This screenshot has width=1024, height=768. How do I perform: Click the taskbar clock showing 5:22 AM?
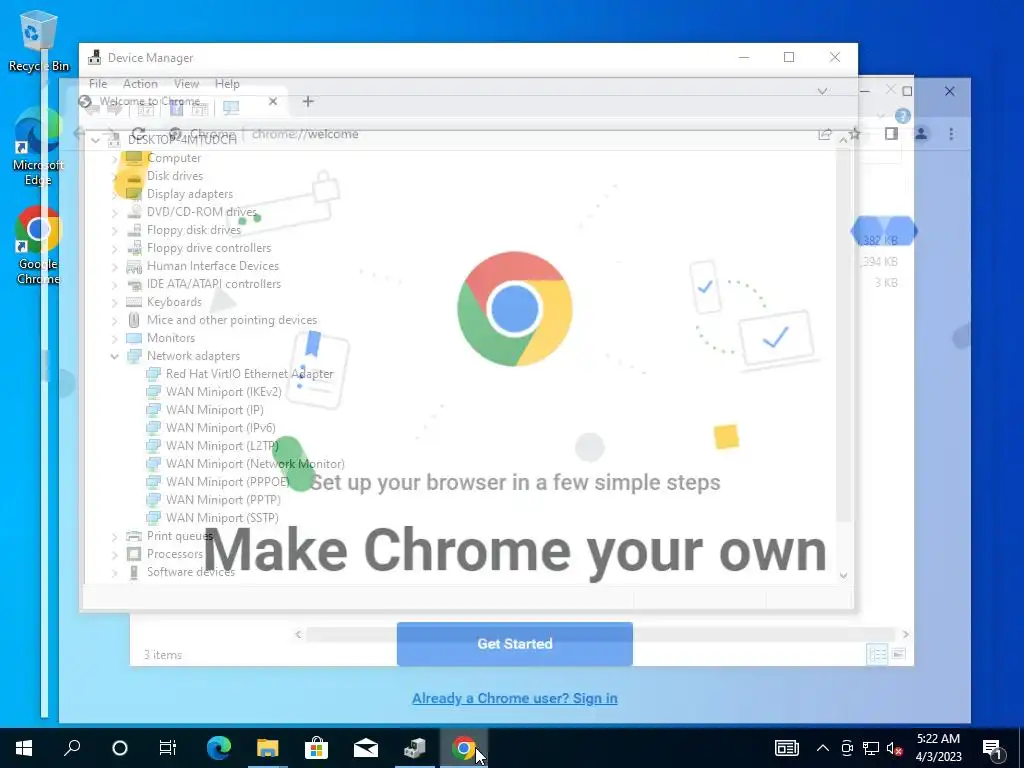tap(938, 748)
